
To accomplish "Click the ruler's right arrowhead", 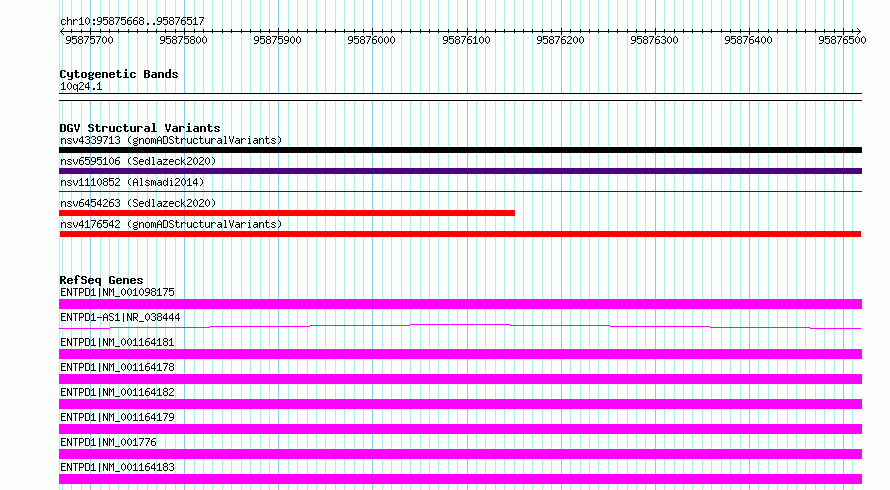I will (859, 31).
